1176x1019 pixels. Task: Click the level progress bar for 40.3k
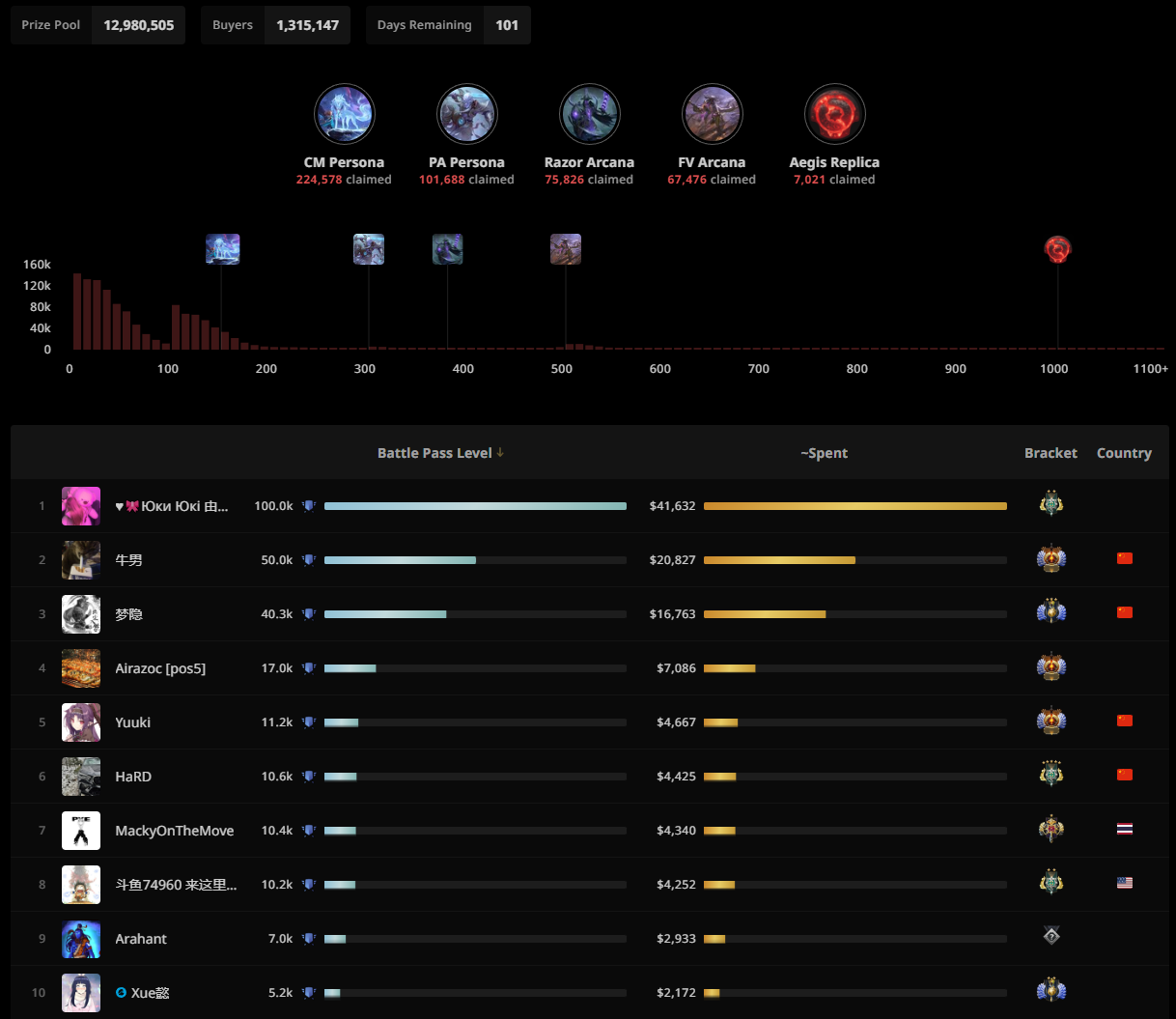[475, 614]
